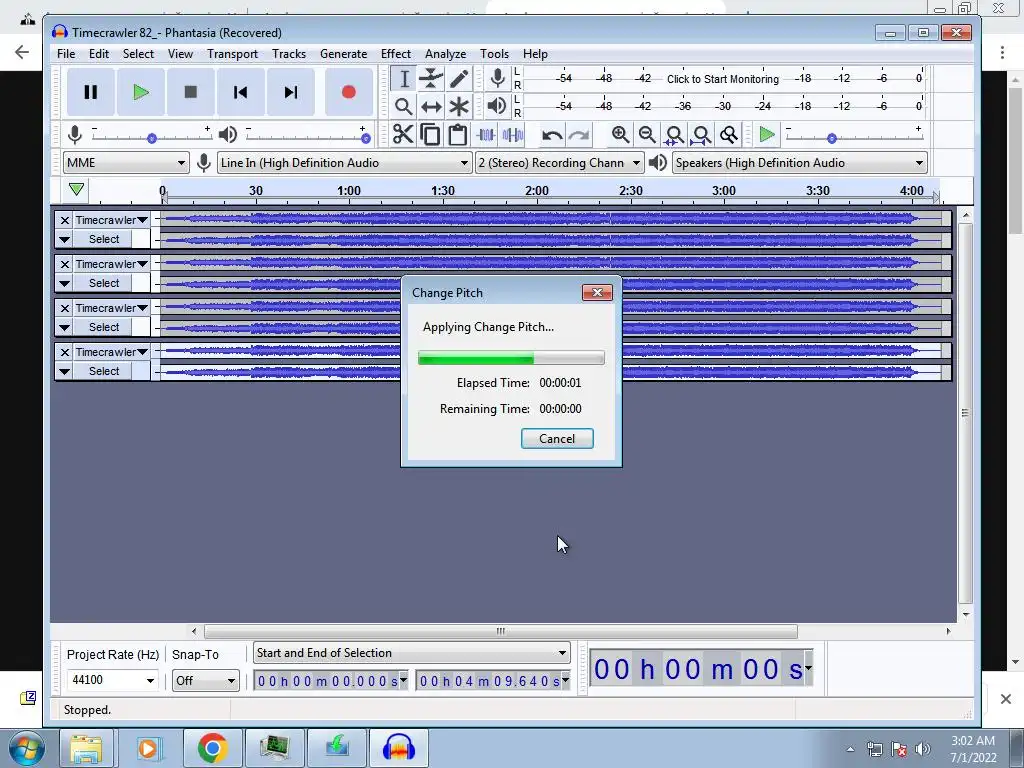Click the playback meter speaker icon
Image resolution: width=1024 pixels, height=768 pixels.
coord(497,106)
